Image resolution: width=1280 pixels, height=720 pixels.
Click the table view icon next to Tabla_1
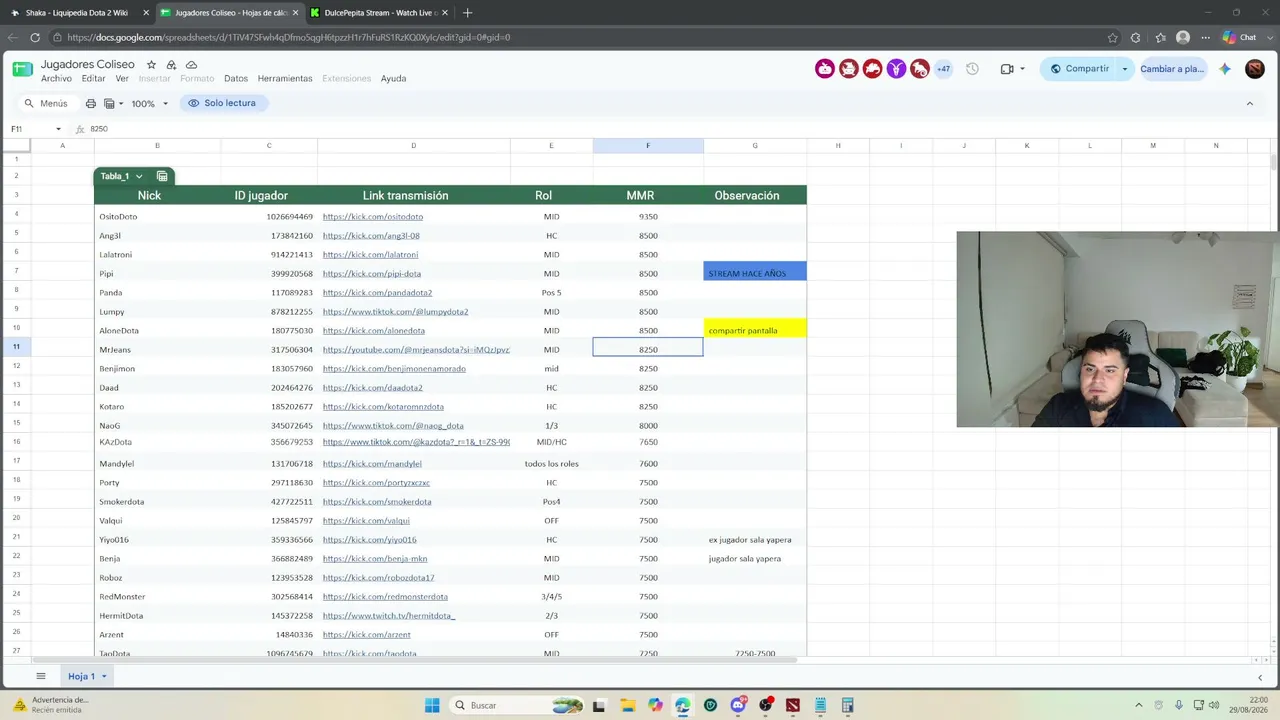click(162, 176)
